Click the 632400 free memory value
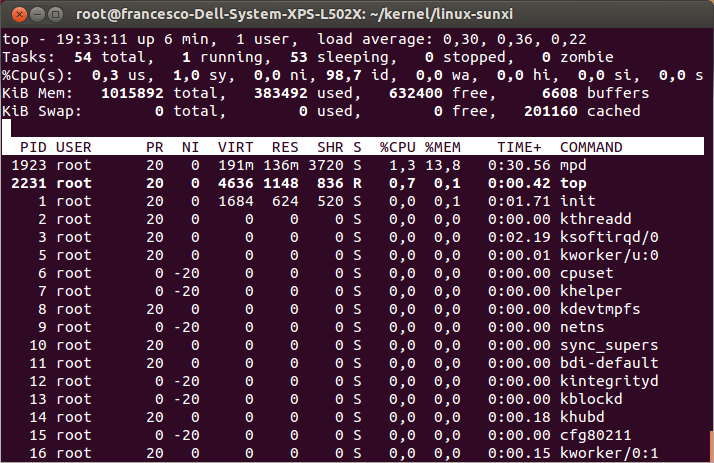The width and height of the screenshot is (714, 463). (x=416, y=93)
